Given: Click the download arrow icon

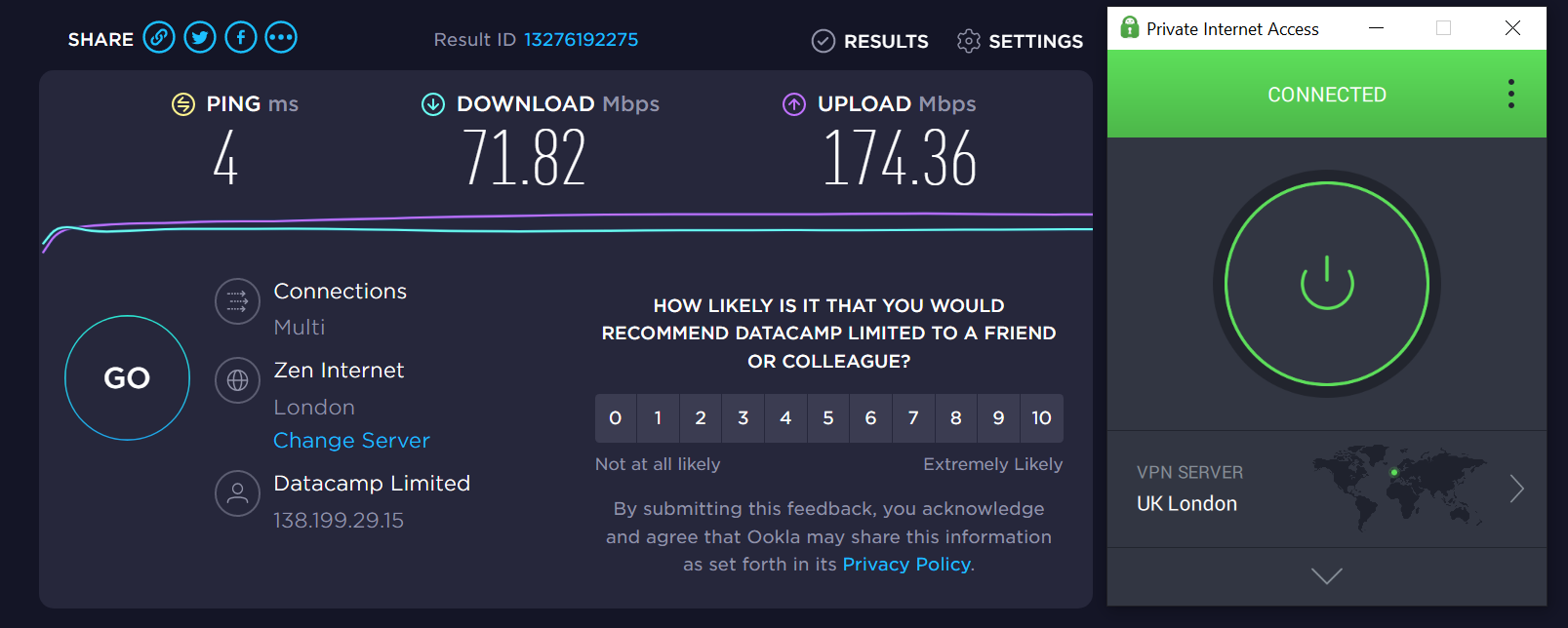Looking at the screenshot, I should click(x=433, y=104).
